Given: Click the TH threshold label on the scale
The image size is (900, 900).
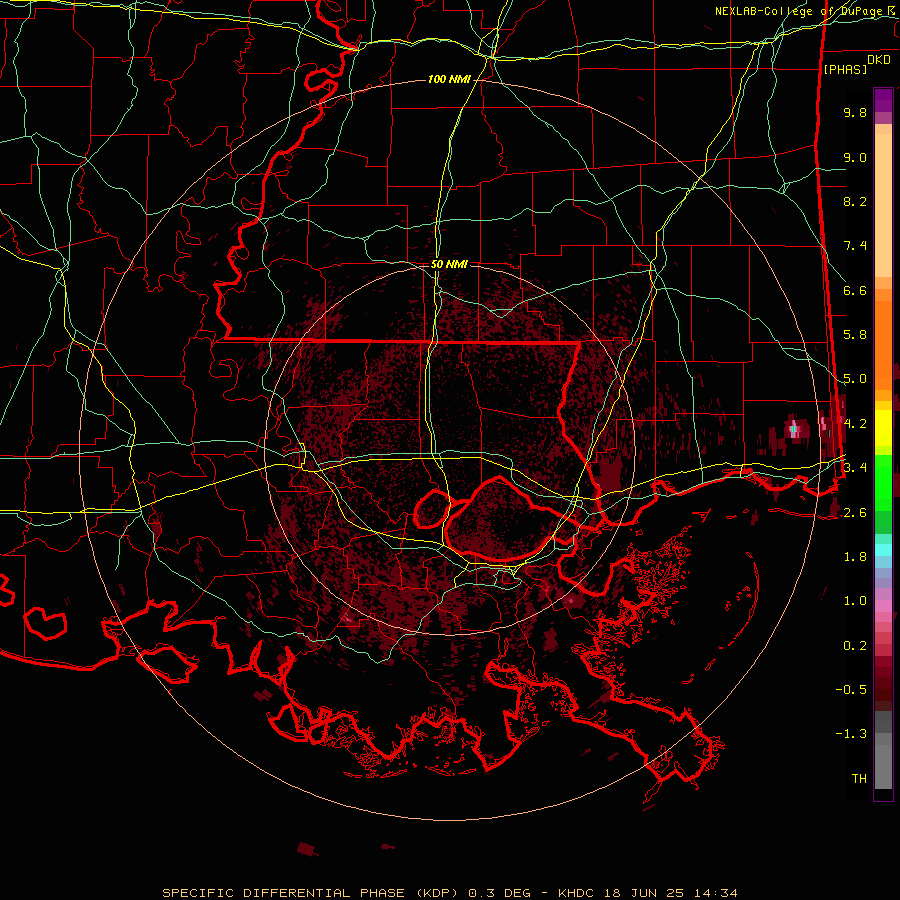Looking at the screenshot, I should (x=859, y=779).
